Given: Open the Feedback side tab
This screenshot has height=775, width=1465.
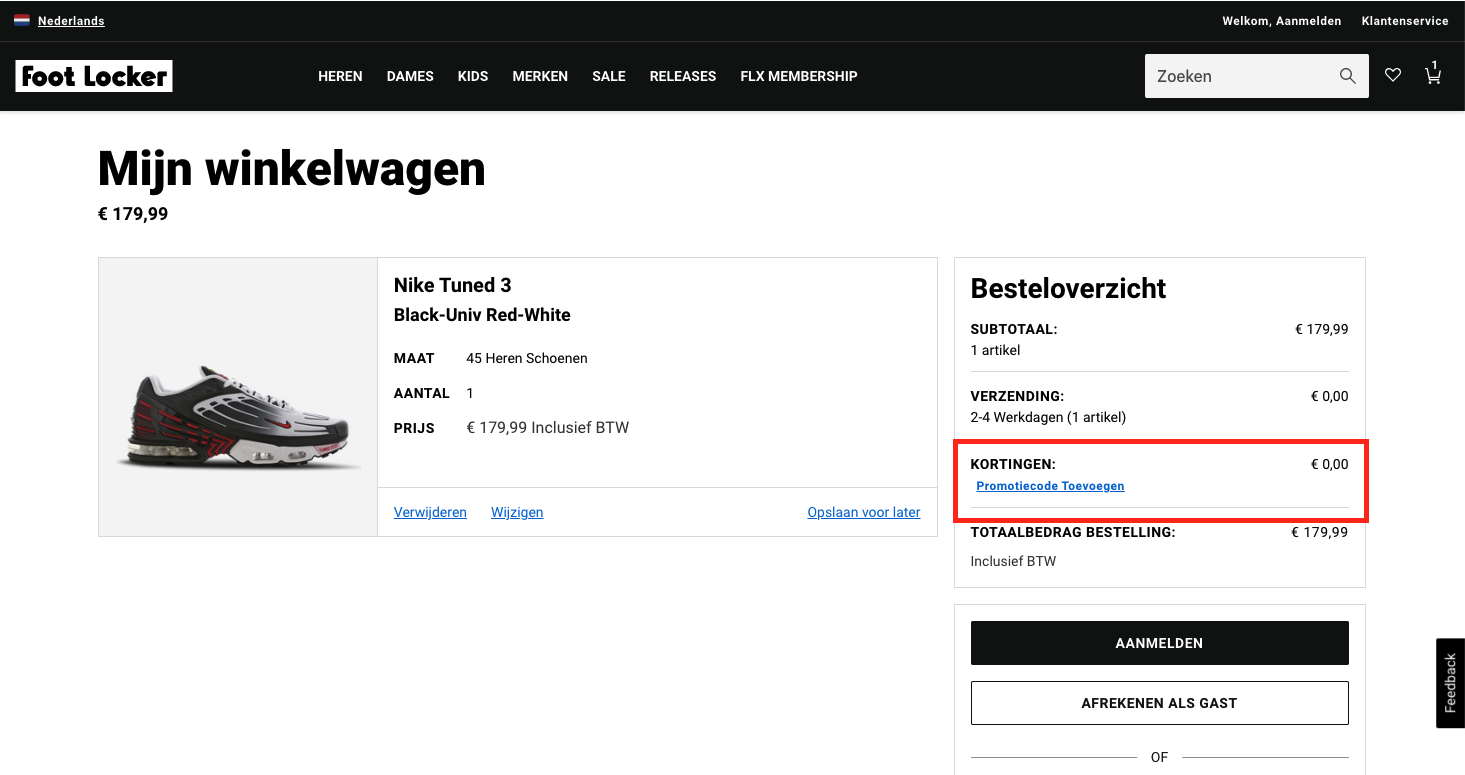Looking at the screenshot, I should point(1450,683).
